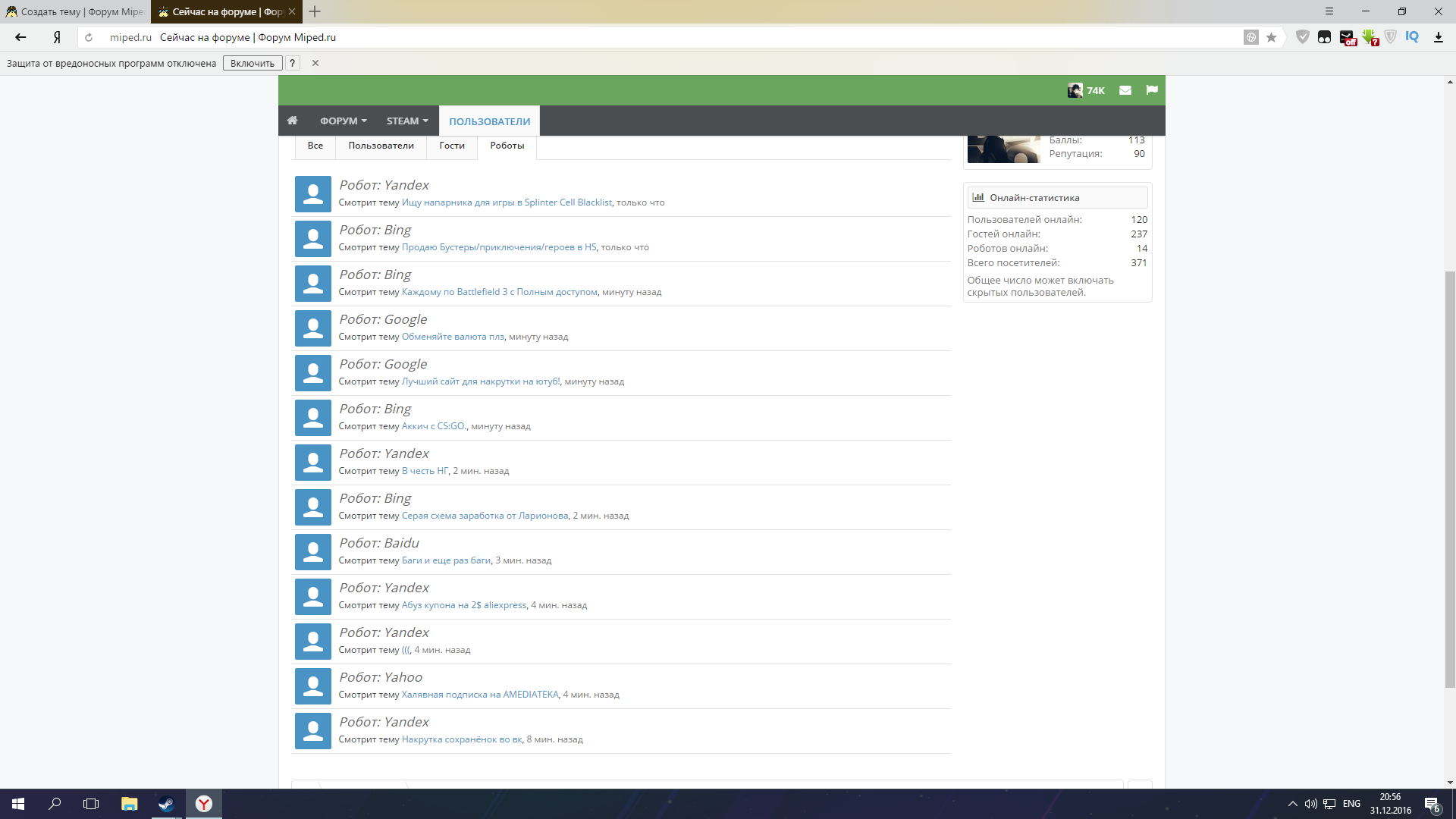The height and width of the screenshot is (819, 1456).
Task: Open topic "Серая схема заработка от Ларионова"
Action: pyautogui.click(x=485, y=516)
